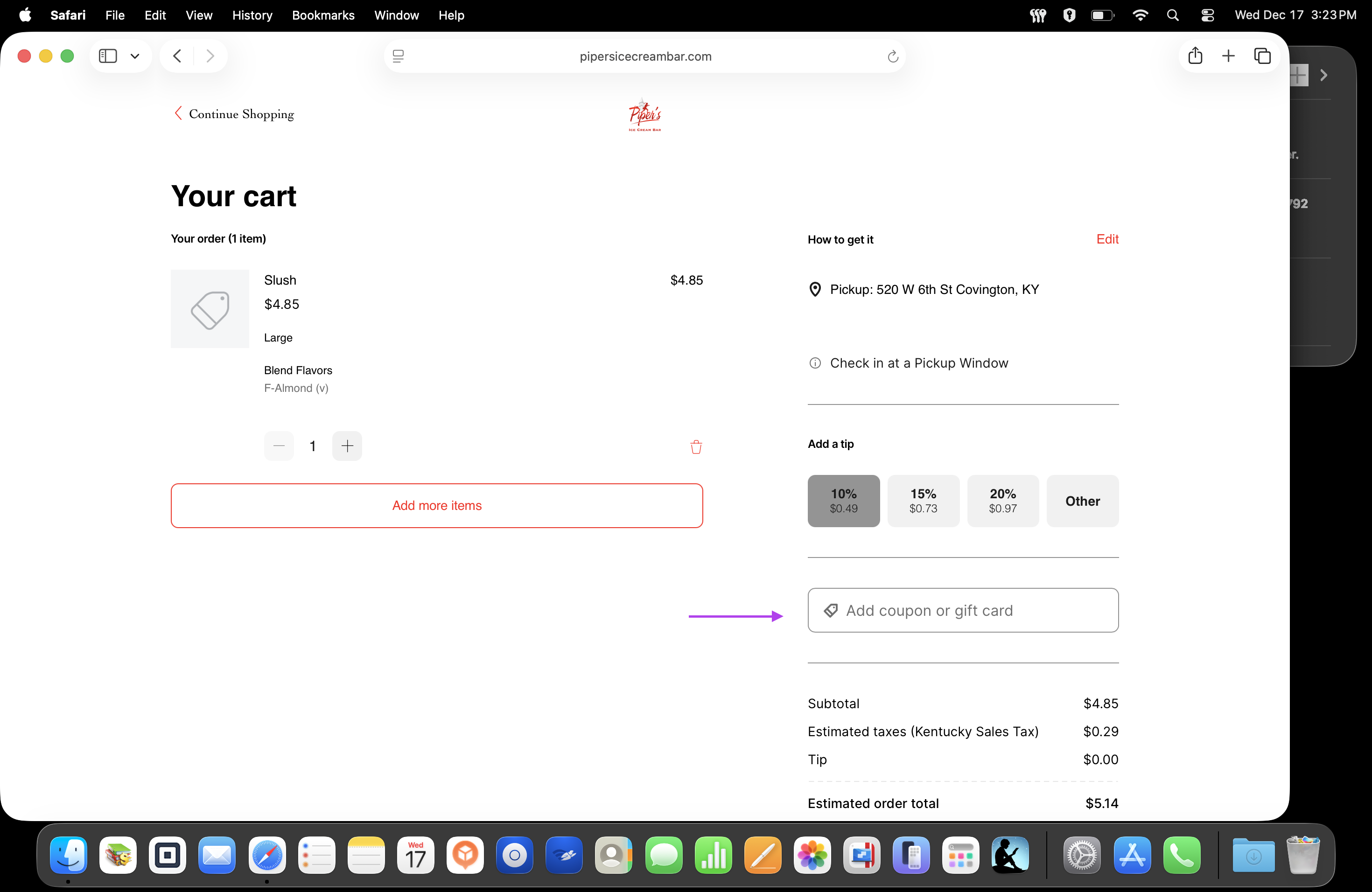Click the battery status icon

tap(1102, 15)
